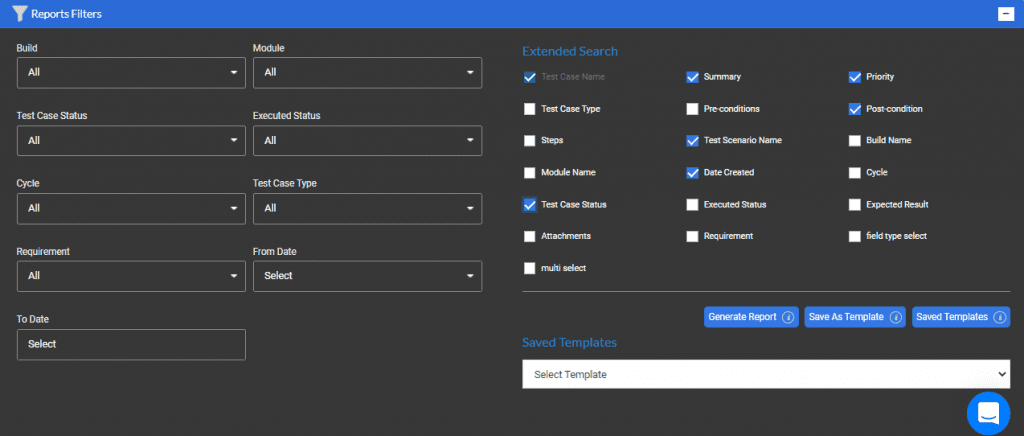This screenshot has width=1024, height=436.
Task: Open the chat support bubble icon
Action: [988, 413]
